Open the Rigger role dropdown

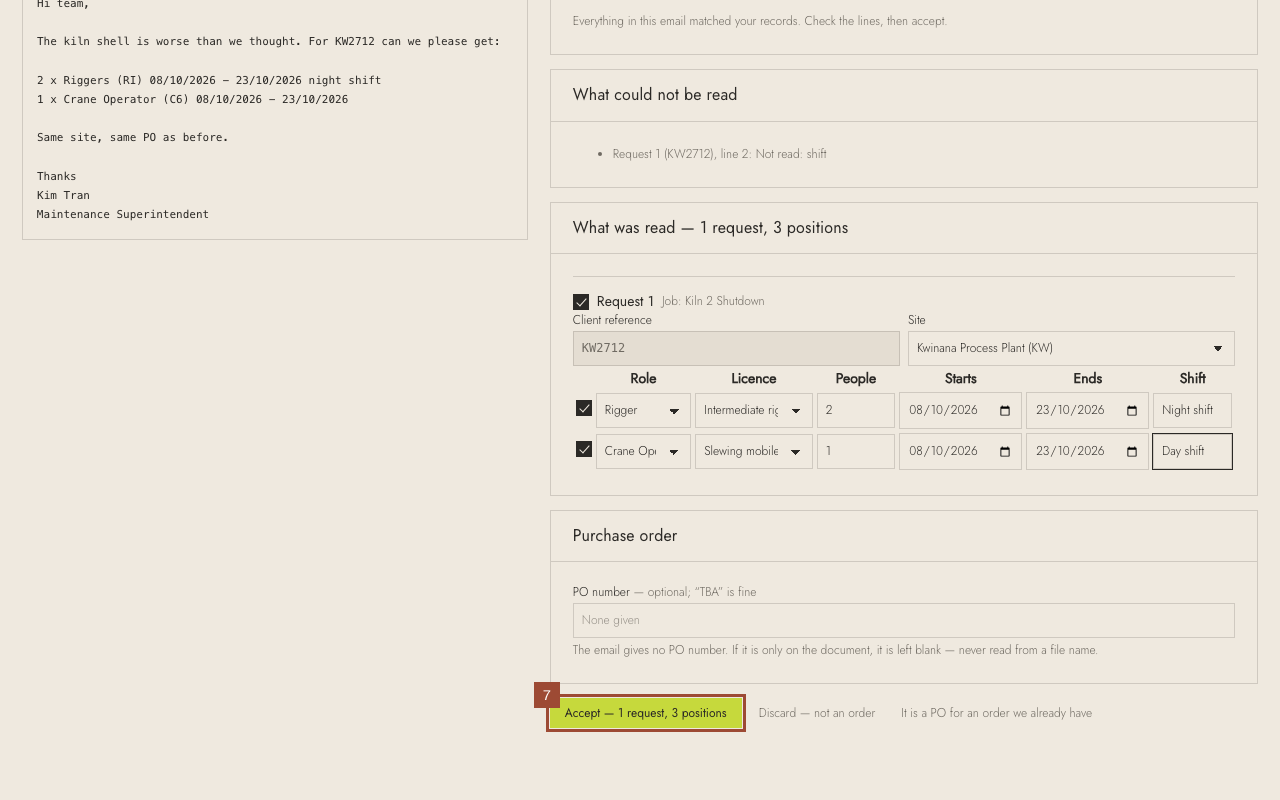click(x=643, y=410)
